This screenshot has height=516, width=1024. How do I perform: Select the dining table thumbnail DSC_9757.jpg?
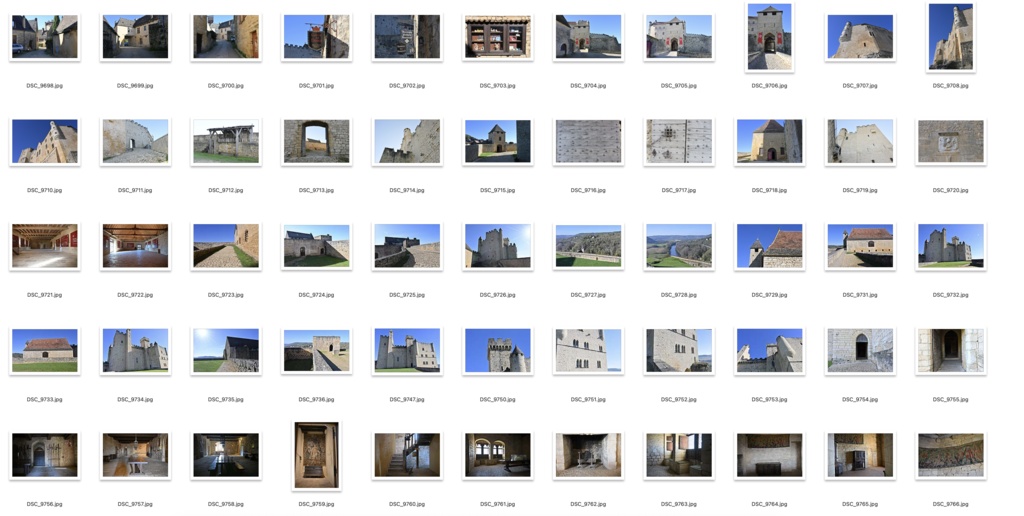click(135, 455)
